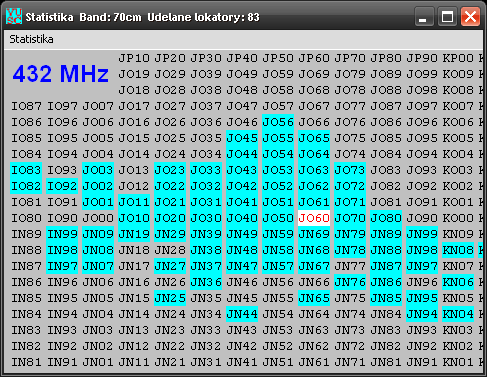
Task: Select locator JN25 cell
Action: pos(170,298)
